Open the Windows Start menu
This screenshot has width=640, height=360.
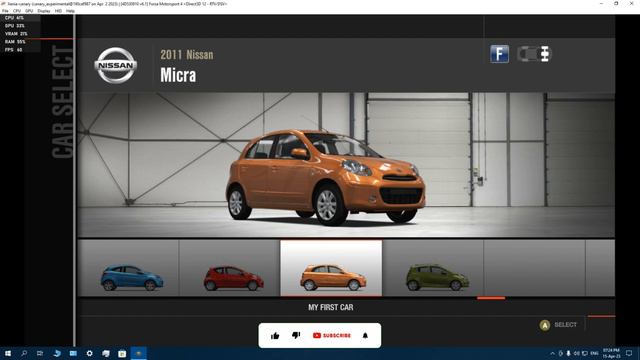8,353
